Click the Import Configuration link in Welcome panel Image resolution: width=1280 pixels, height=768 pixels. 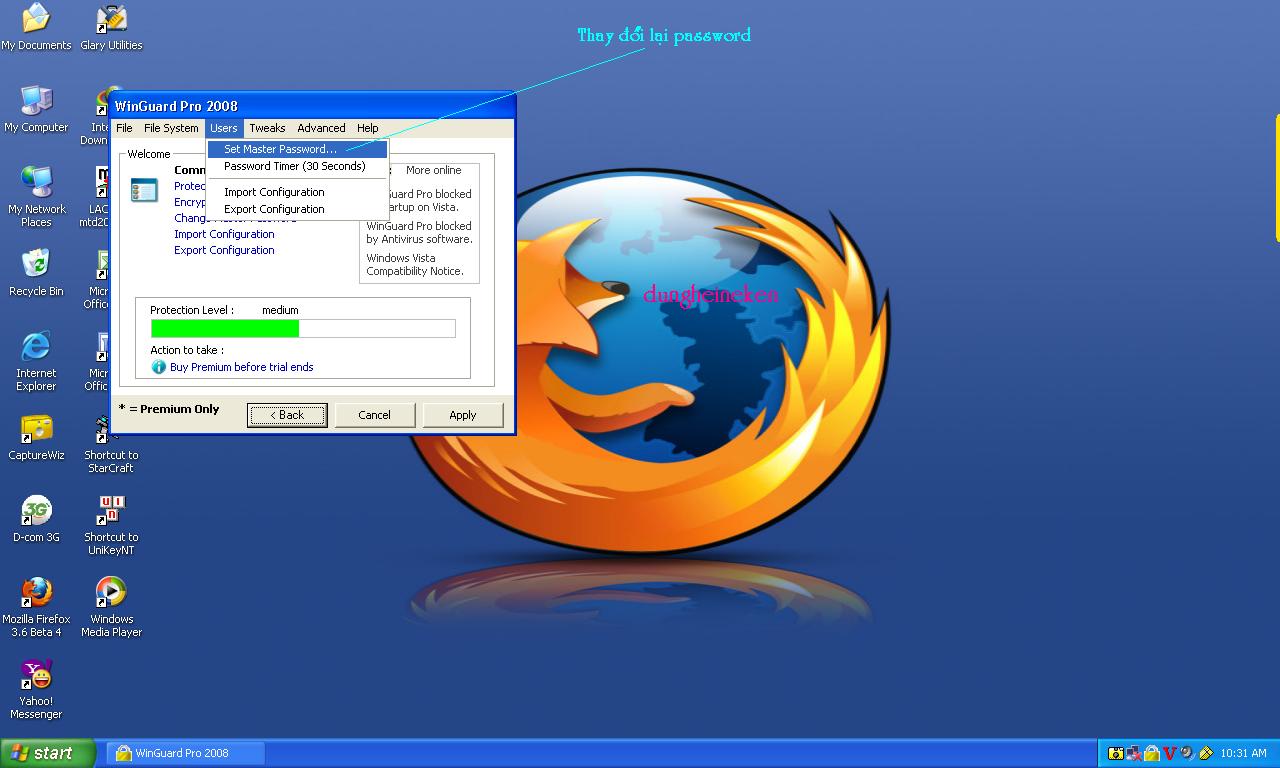(x=224, y=234)
